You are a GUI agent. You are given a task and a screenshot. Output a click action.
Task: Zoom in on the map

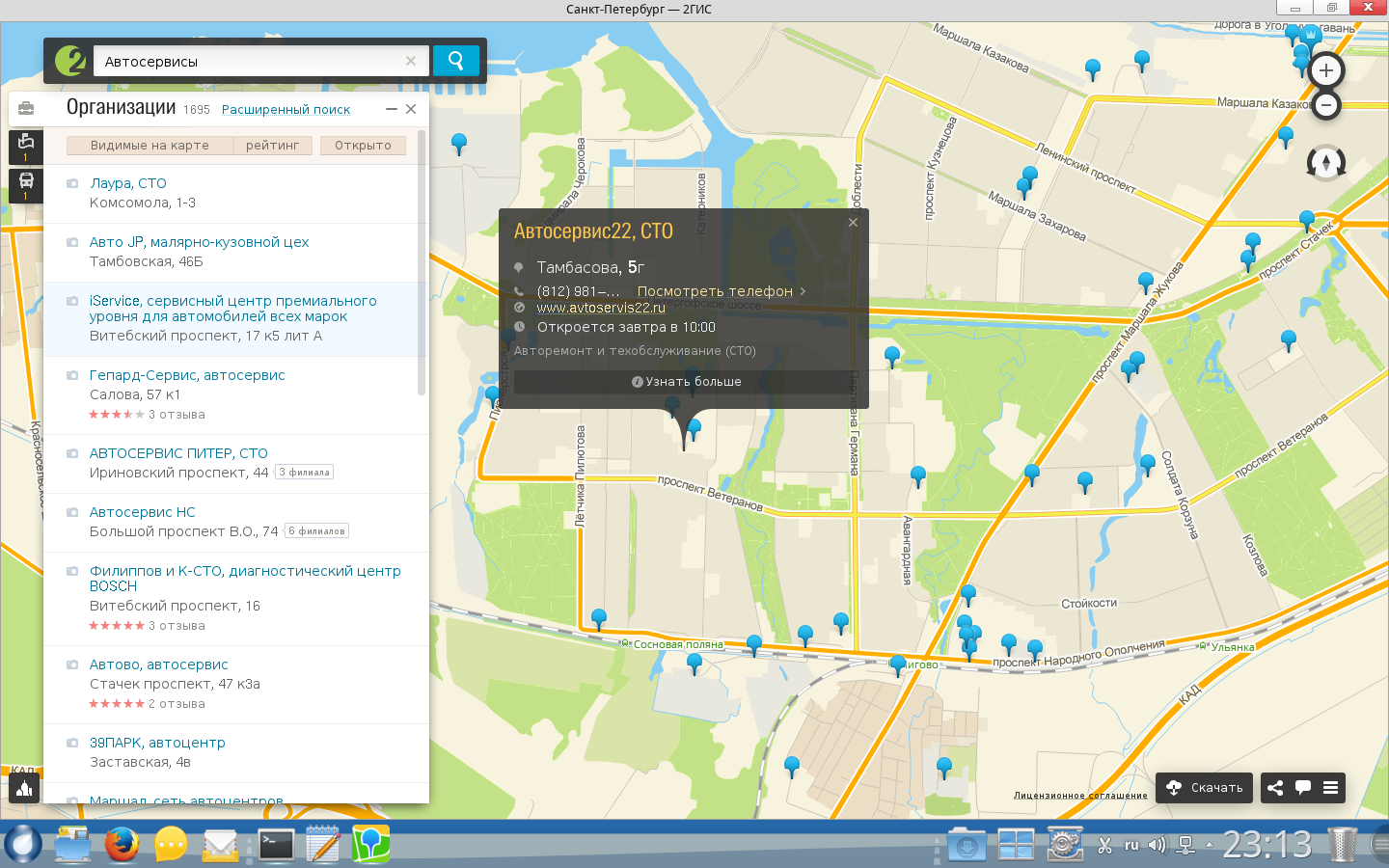(1325, 70)
